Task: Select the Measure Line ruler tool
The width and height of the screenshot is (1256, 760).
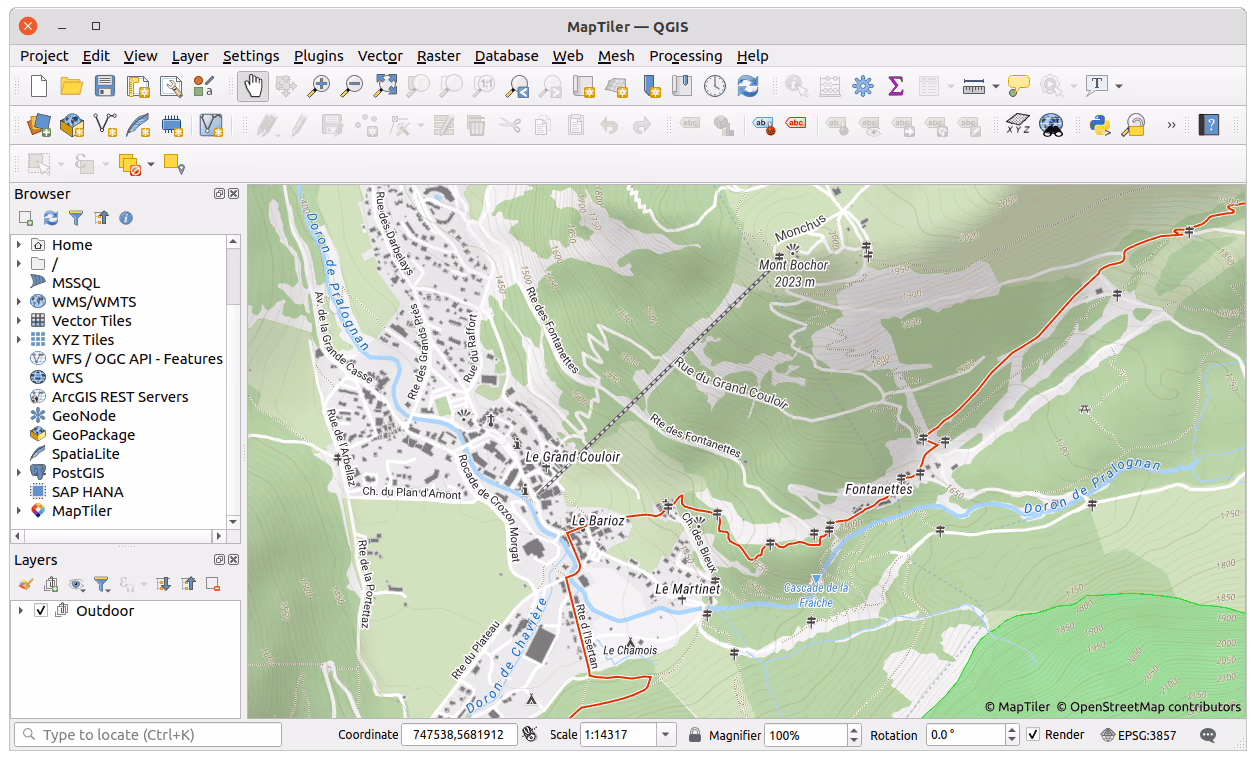Action: pyautogui.click(x=974, y=87)
